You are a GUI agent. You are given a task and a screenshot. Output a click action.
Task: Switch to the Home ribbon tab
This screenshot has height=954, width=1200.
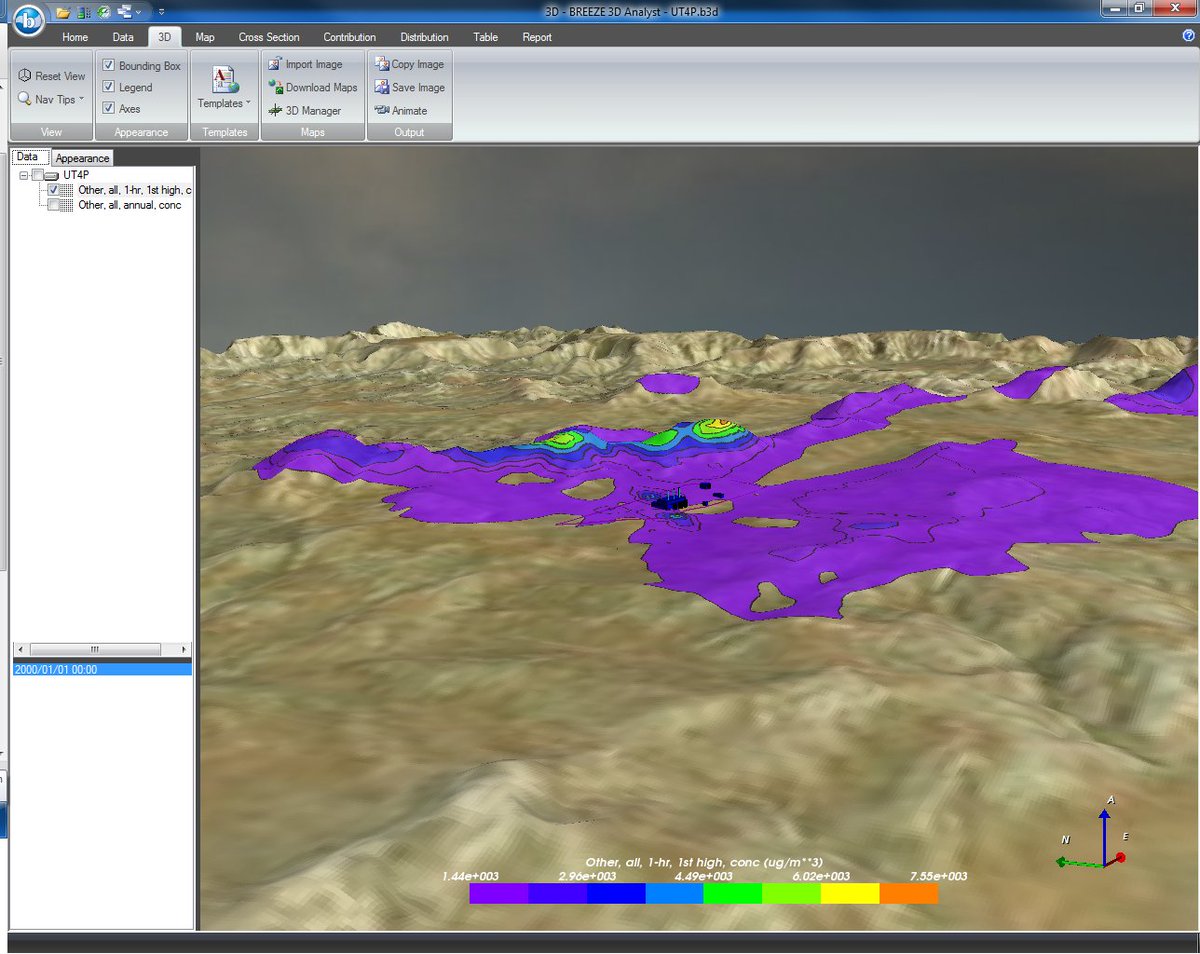click(75, 37)
